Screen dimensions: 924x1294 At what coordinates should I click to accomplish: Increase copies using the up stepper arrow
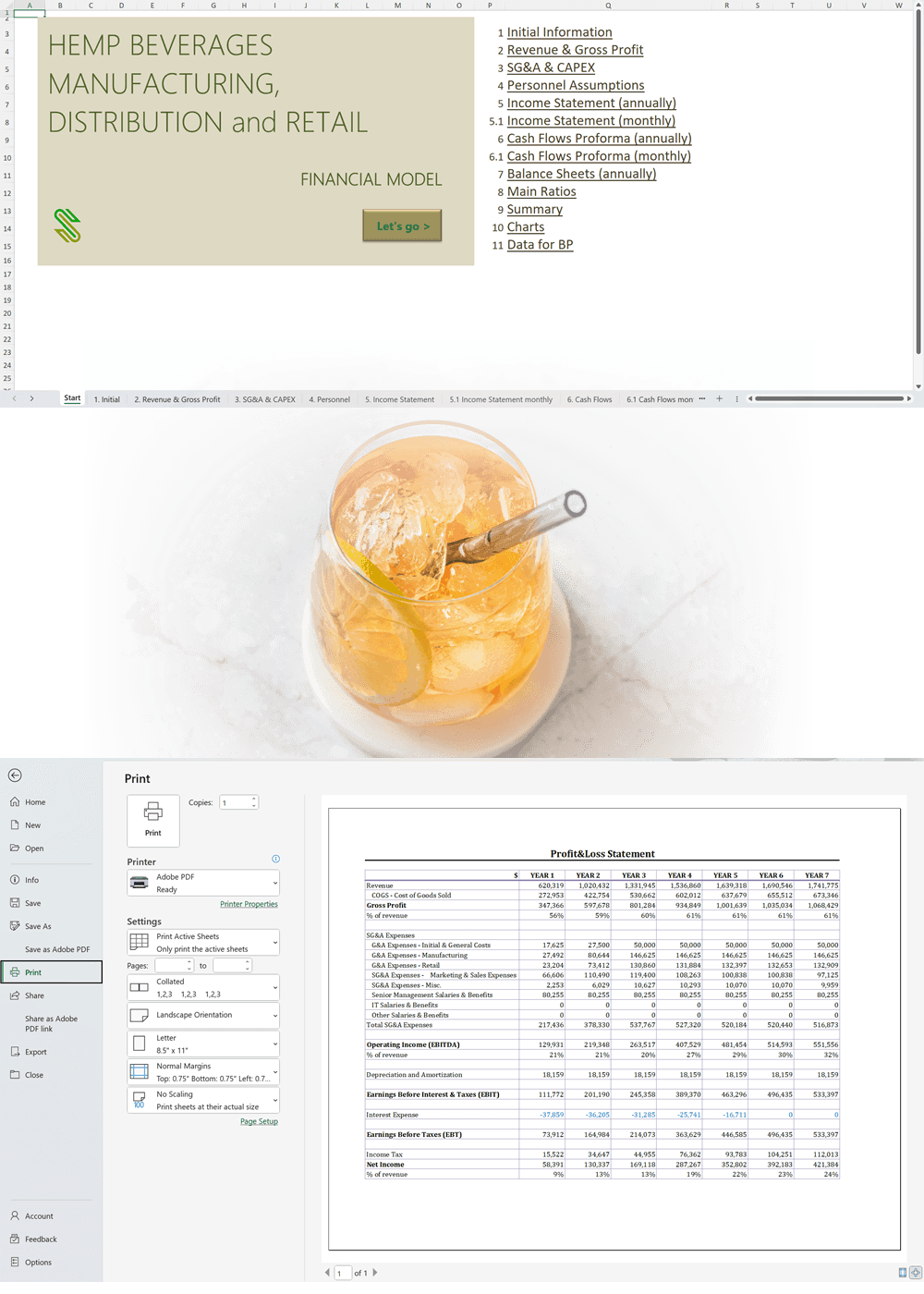[252, 799]
